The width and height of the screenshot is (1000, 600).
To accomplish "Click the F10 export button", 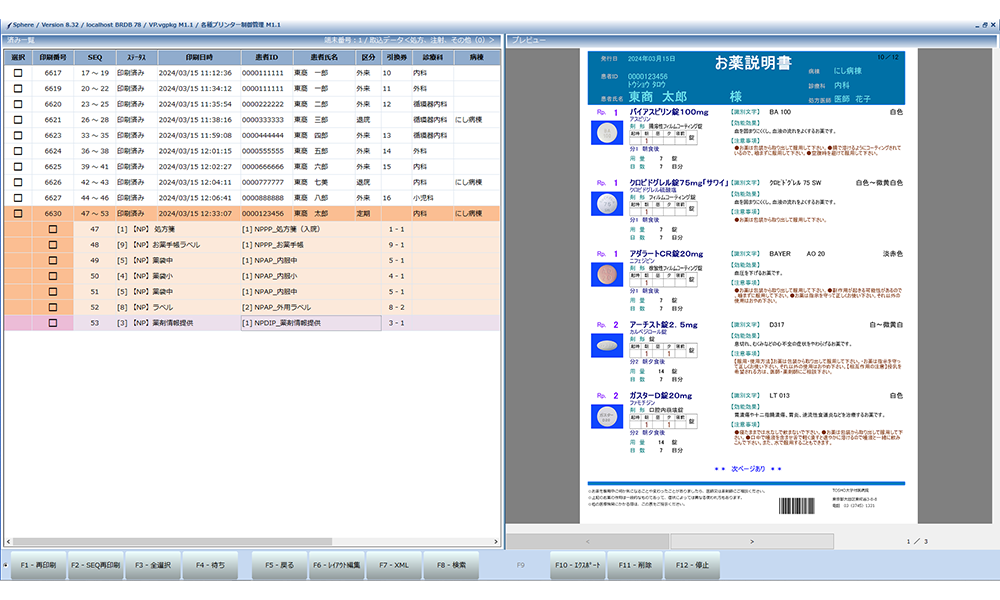I will (x=578, y=566).
